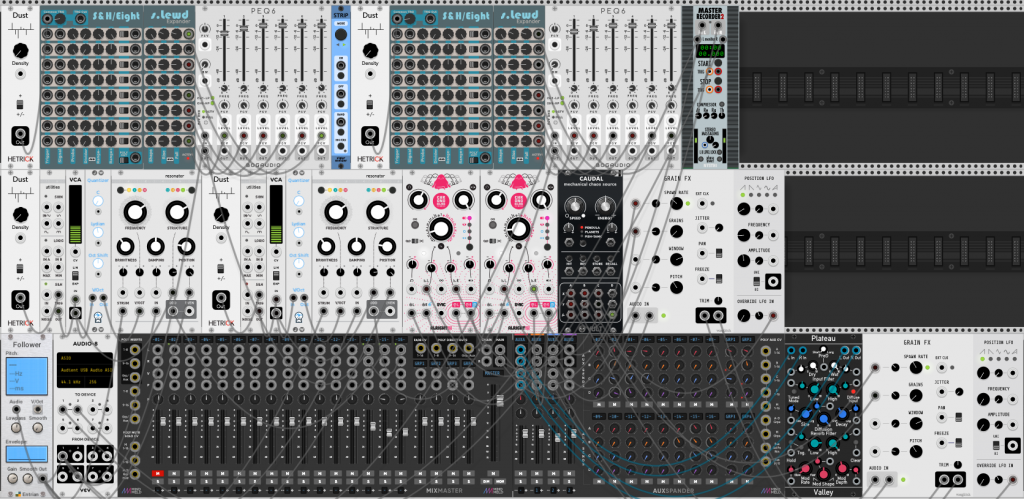Viewport: 1024px width, 499px height.
Task: Click Spawn Rate knob on middle-row Grain FX
Action: pyautogui.click(x=677, y=204)
